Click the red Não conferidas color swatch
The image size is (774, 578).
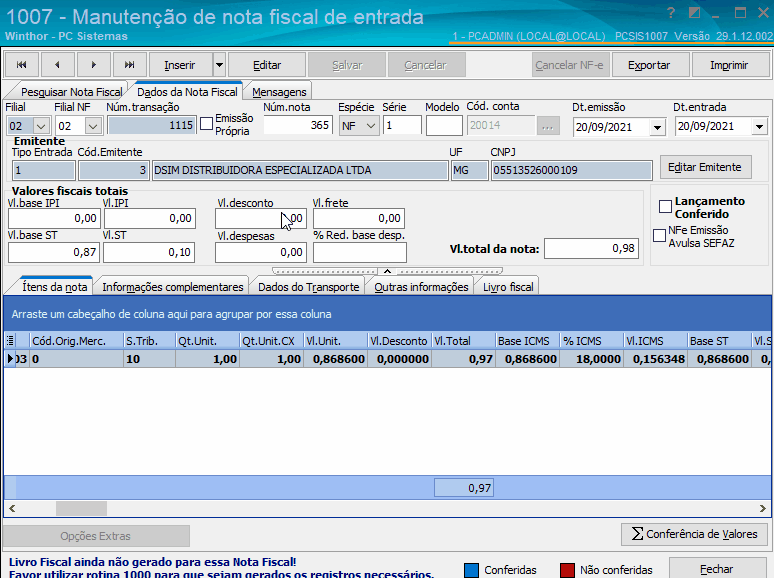pos(568,570)
